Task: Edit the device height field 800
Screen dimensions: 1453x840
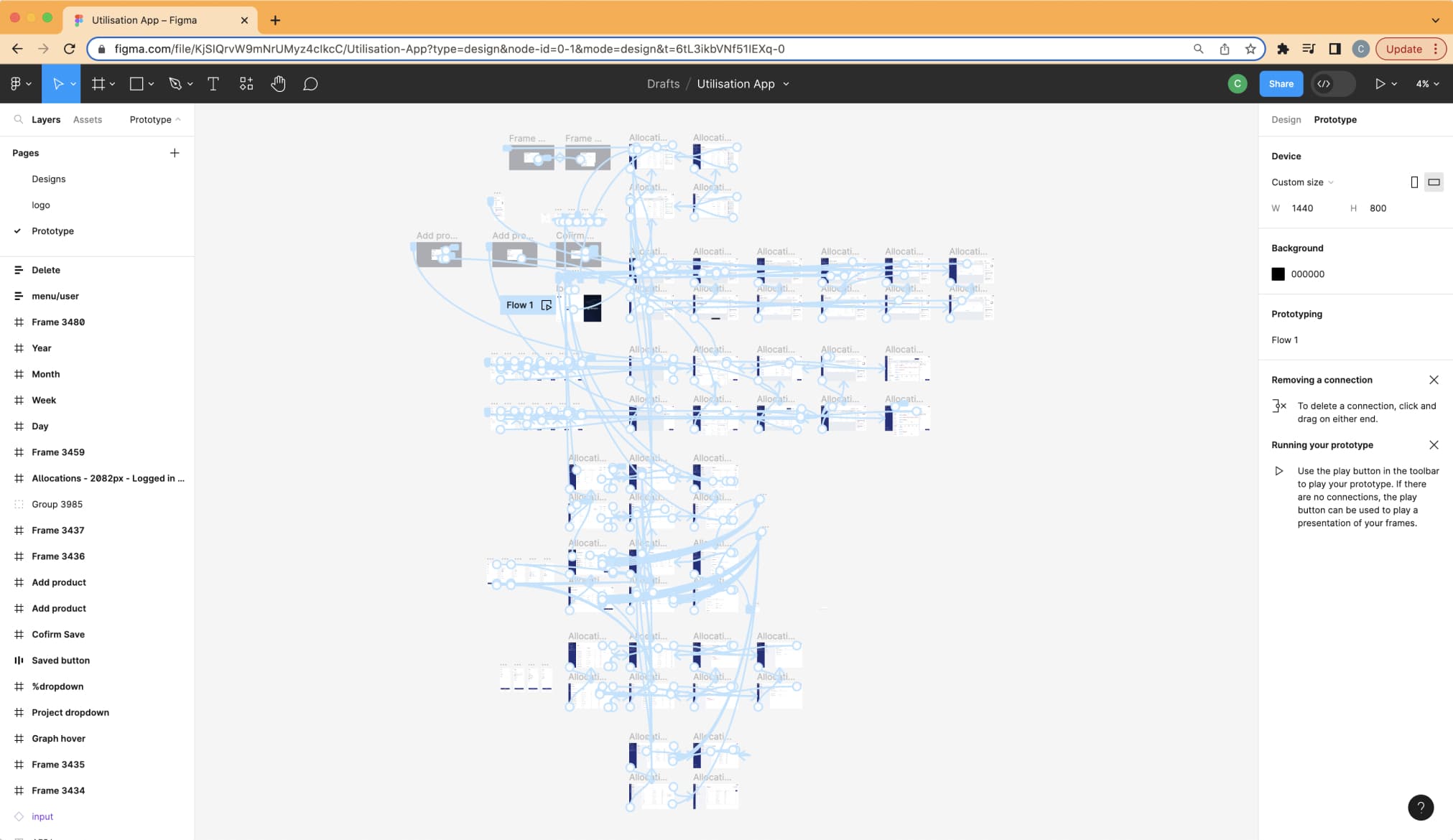Action: 1378,208
